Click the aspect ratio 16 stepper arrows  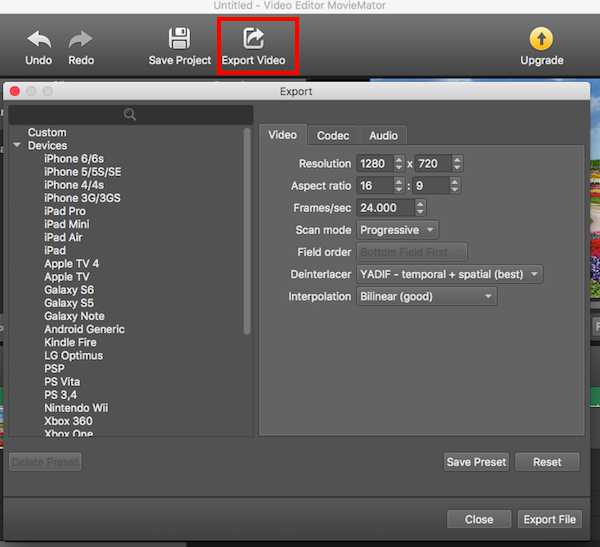coord(399,186)
